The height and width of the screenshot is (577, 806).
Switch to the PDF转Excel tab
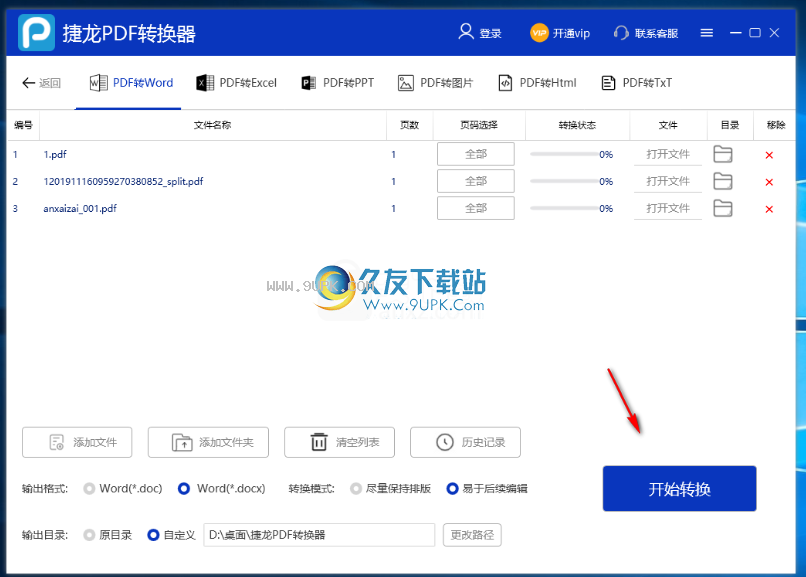(236, 83)
